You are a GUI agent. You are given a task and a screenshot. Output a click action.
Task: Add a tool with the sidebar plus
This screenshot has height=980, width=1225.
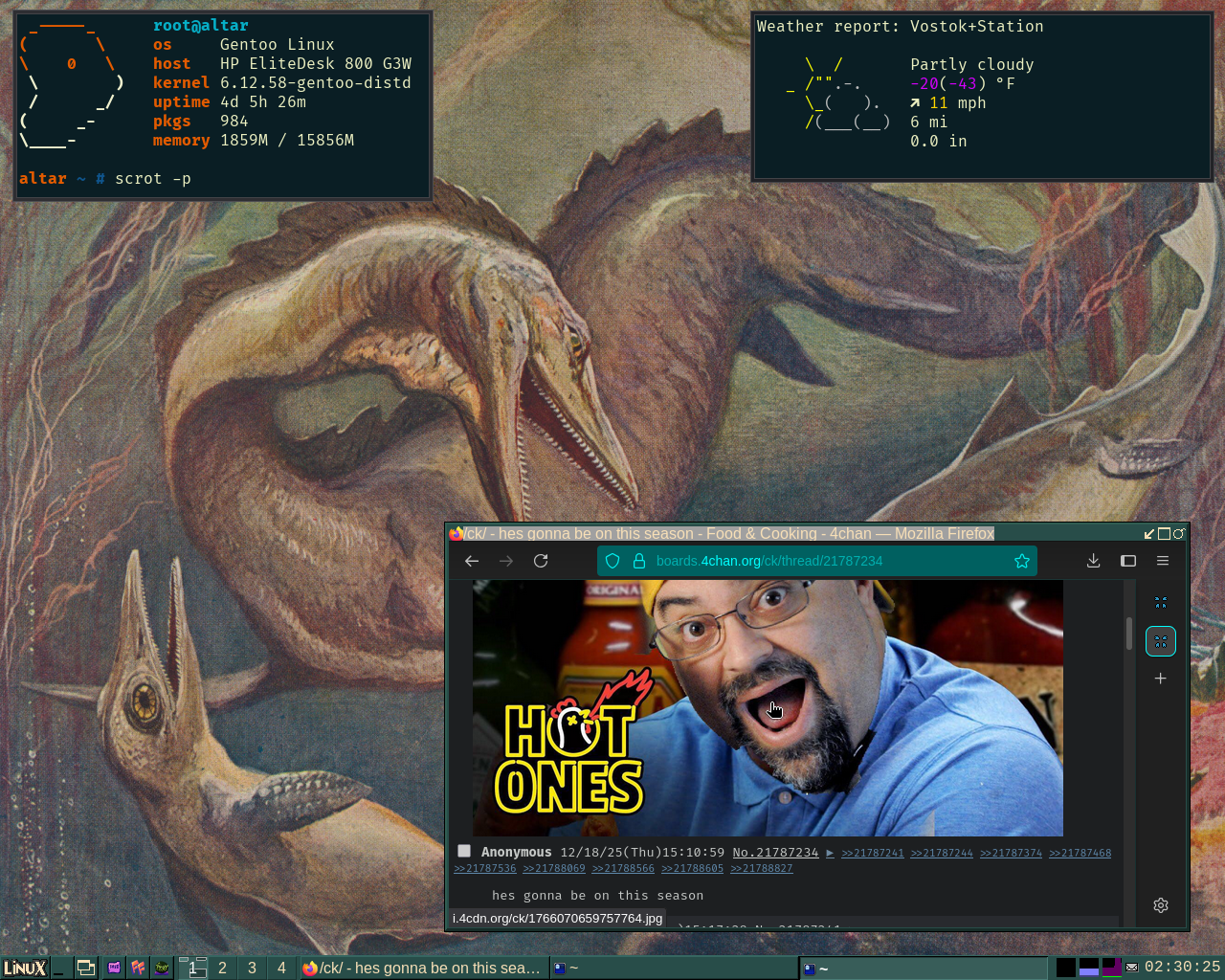click(x=1161, y=679)
